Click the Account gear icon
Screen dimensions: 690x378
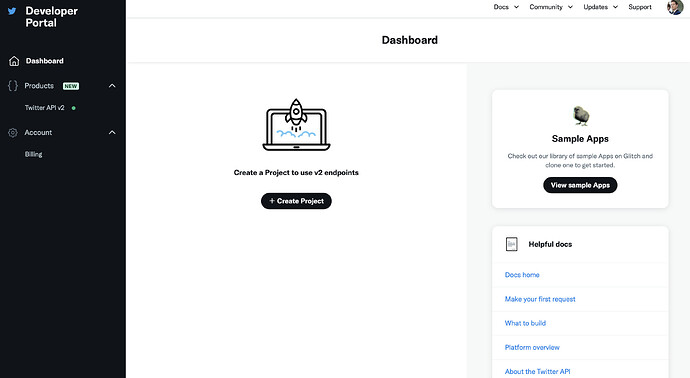click(13, 132)
